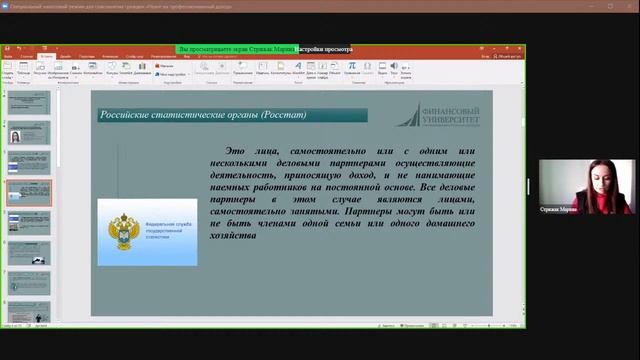Open view settings in Zoom share bar
Image resolution: width=640 pixels, height=360 pixels.
[x=325, y=49]
